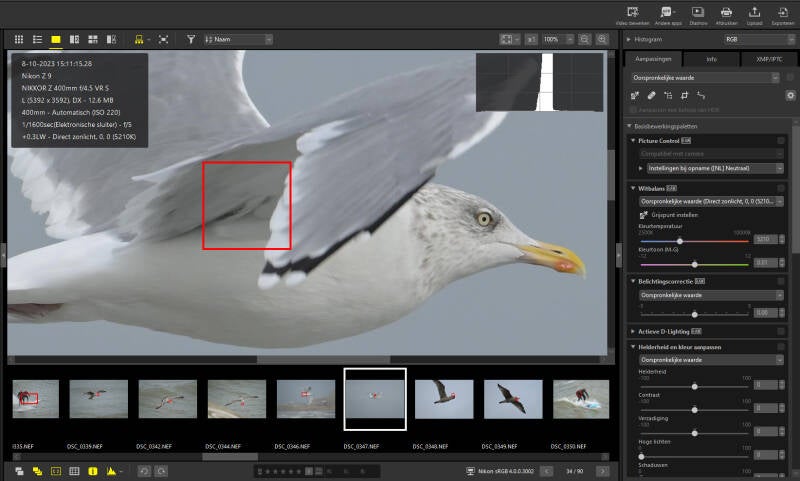
Task: Switch to thumbnail list view
Action: pos(37,39)
